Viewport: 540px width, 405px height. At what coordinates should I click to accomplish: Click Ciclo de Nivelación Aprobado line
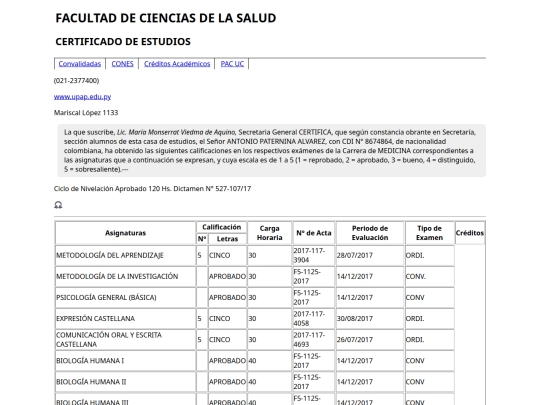[152, 189]
